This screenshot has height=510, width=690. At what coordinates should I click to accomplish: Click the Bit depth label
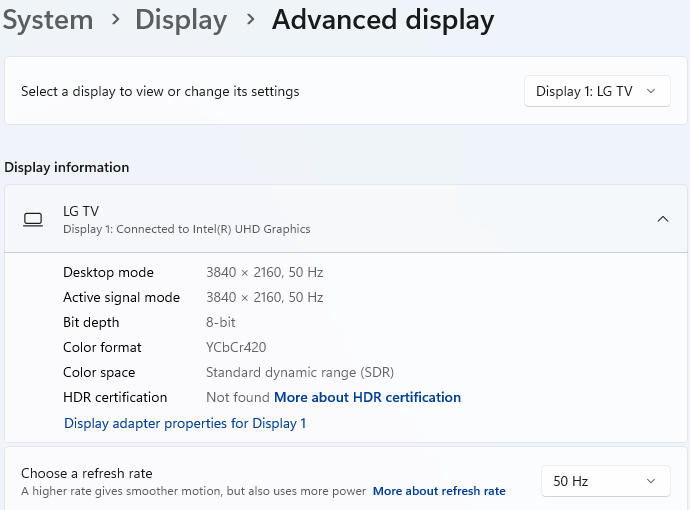click(91, 323)
